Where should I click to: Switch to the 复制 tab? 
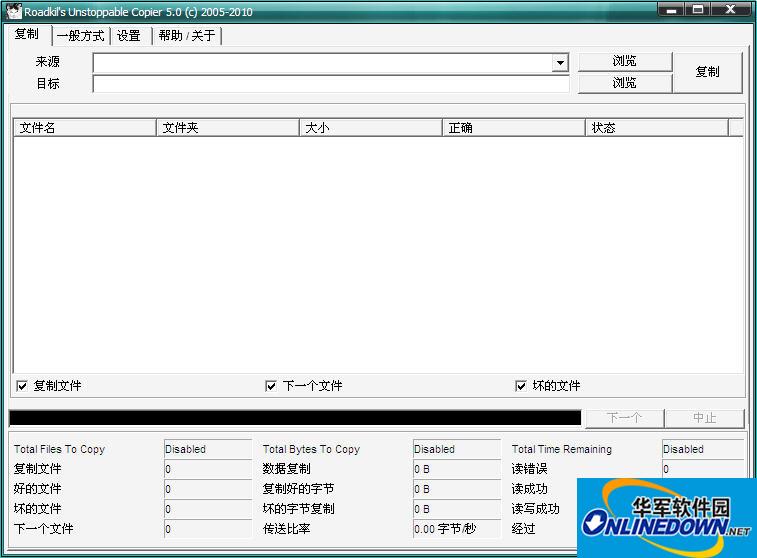pos(27,34)
